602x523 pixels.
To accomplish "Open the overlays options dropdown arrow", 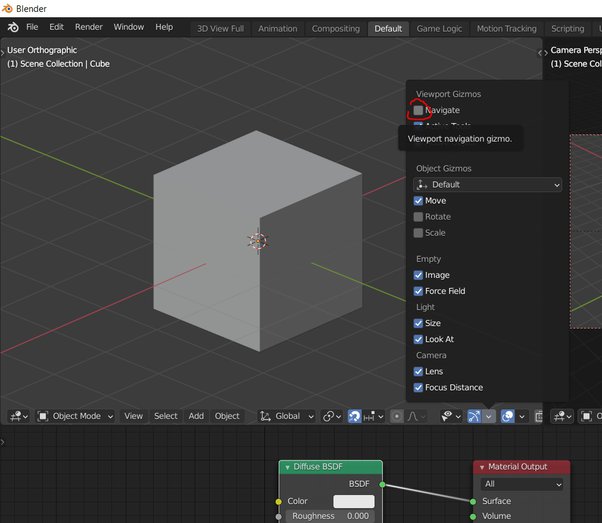I will 522,416.
